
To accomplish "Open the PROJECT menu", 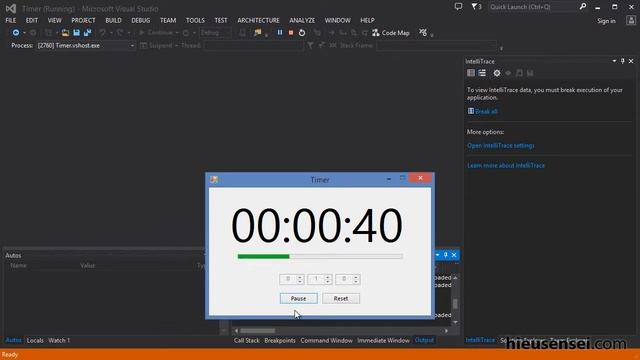I will click(x=83, y=20).
